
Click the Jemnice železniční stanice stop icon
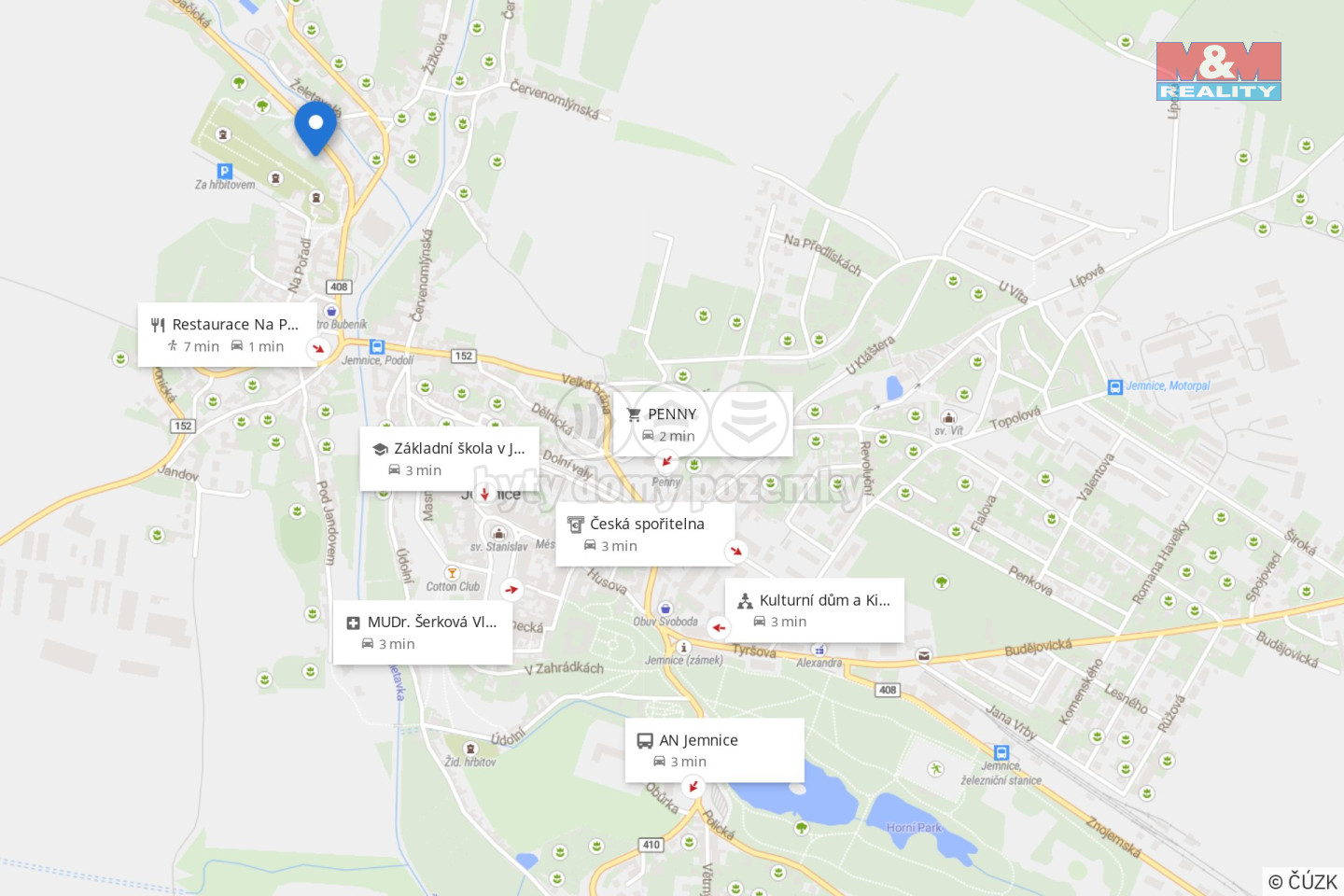tap(1001, 752)
